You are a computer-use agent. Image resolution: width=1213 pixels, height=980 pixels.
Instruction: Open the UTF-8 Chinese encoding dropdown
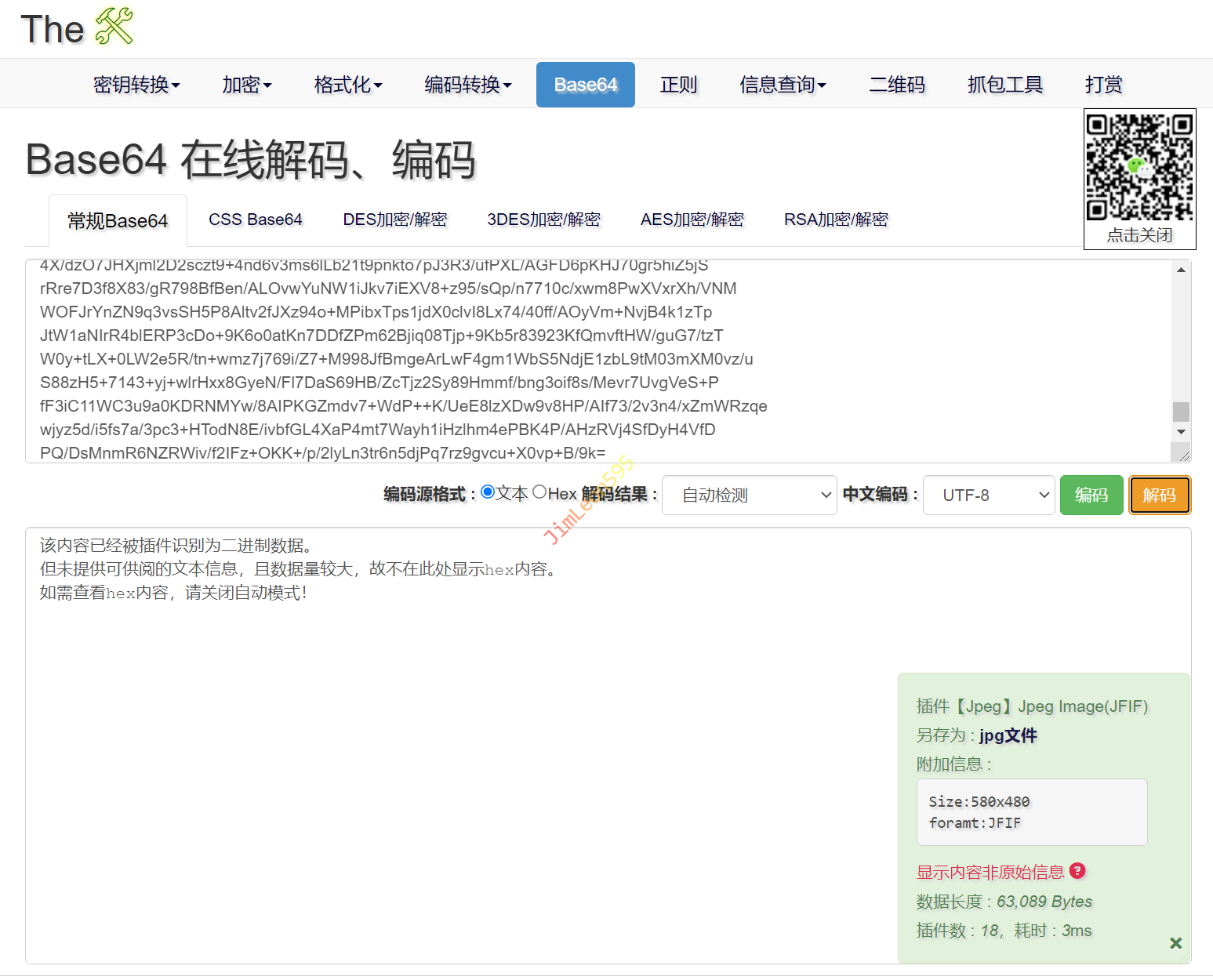pos(988,495)
